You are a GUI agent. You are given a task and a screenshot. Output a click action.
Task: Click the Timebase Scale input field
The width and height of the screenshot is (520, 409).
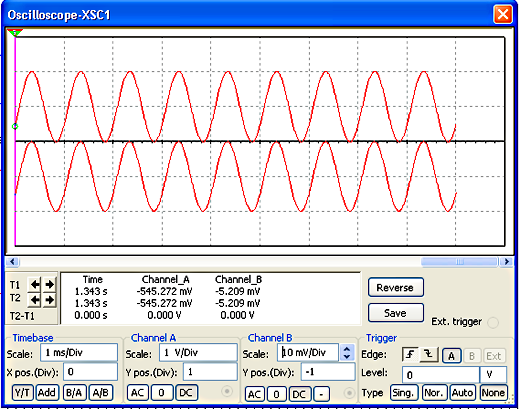79,352
